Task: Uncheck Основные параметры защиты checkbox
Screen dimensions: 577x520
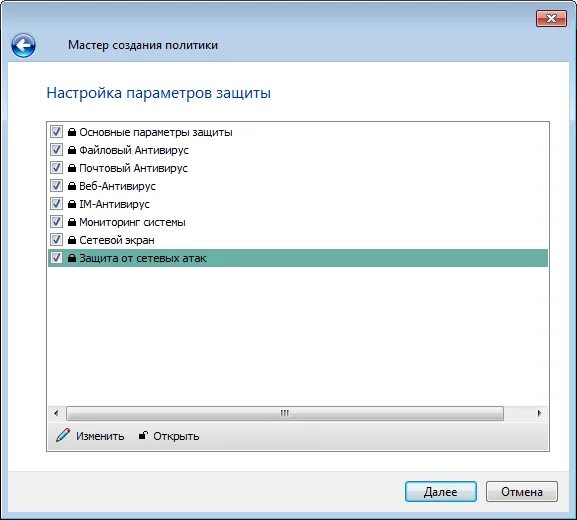Action: point(56,131)
